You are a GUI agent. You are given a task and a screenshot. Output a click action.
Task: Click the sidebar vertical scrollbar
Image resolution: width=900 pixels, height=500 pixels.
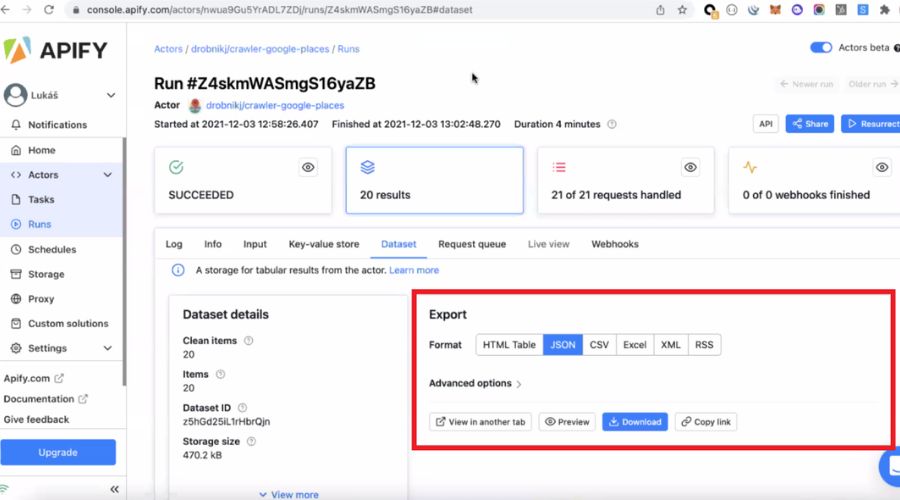pyautogui.click(x=124, y=261)
